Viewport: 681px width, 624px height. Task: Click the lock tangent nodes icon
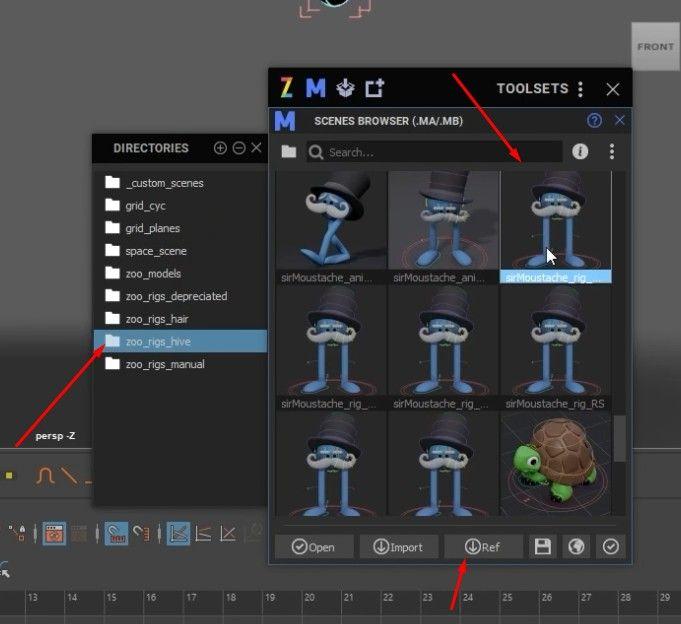point(18,533)
